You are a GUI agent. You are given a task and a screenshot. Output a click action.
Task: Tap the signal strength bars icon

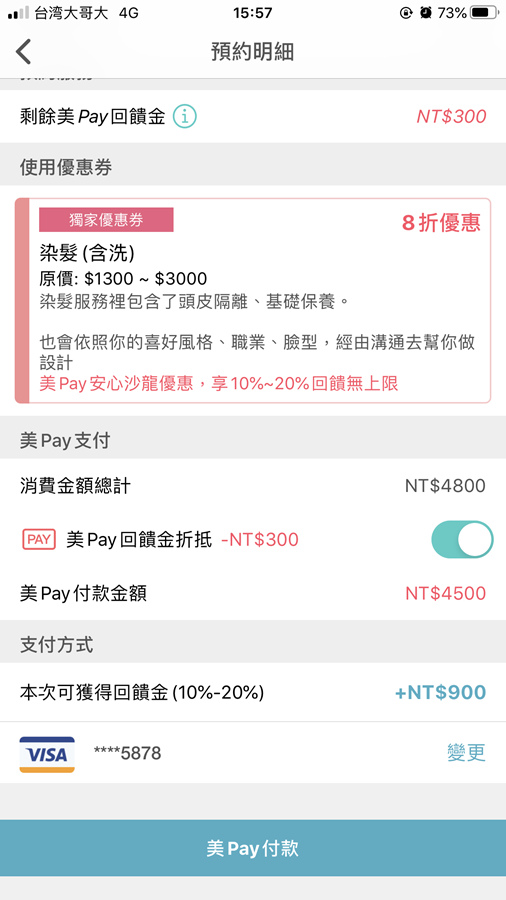tap(19, 13)
